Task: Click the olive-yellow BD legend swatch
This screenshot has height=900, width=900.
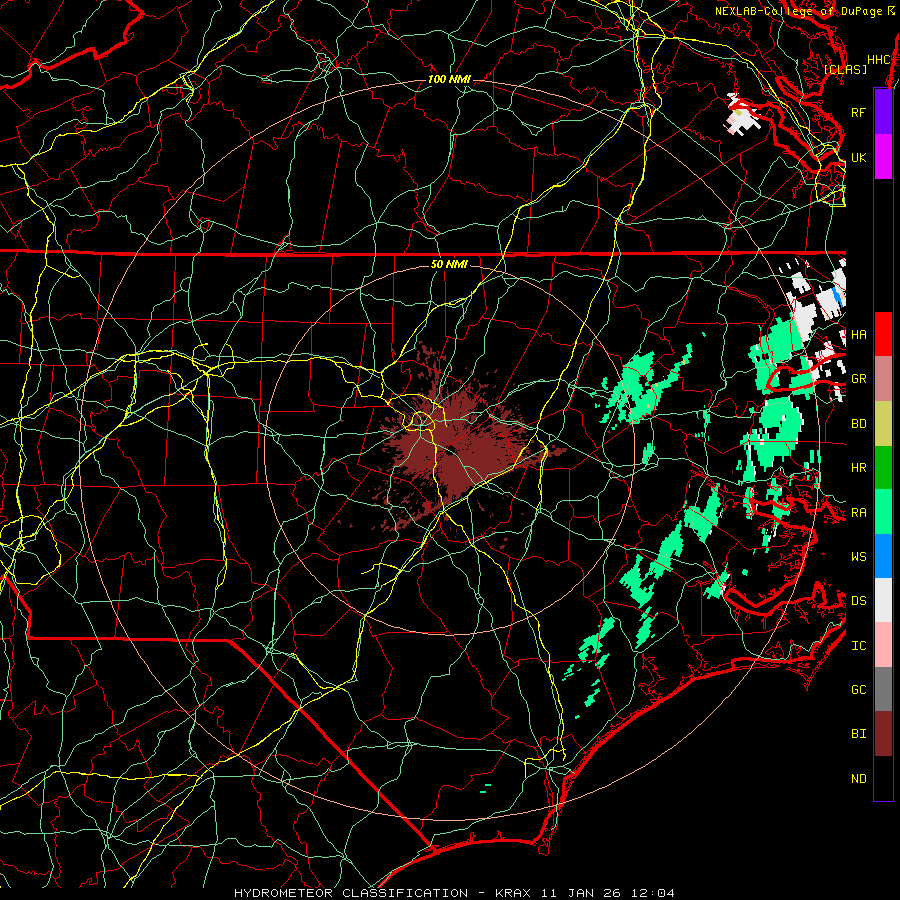Action: point(883,423)
